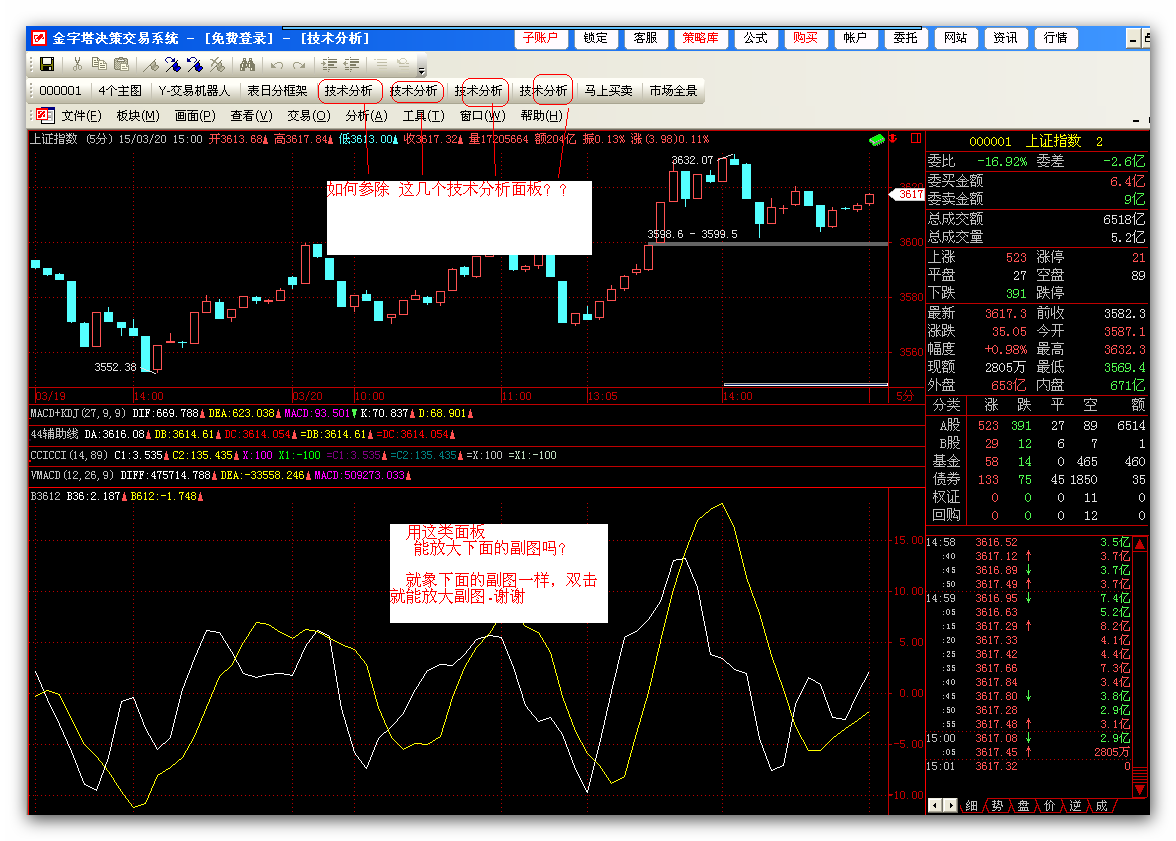Click the clear bookmarks crossed-flag icon
This screenshot has width=1176, height=841.
[218, 65]
